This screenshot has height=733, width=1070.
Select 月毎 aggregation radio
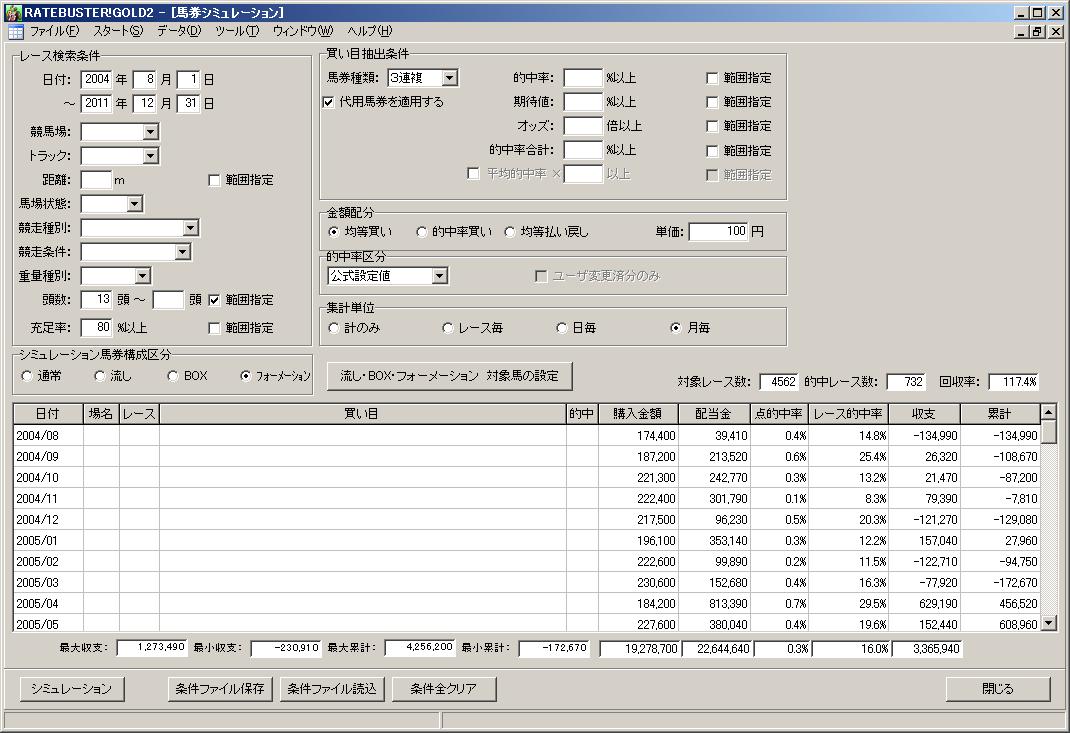click(676, 328)
